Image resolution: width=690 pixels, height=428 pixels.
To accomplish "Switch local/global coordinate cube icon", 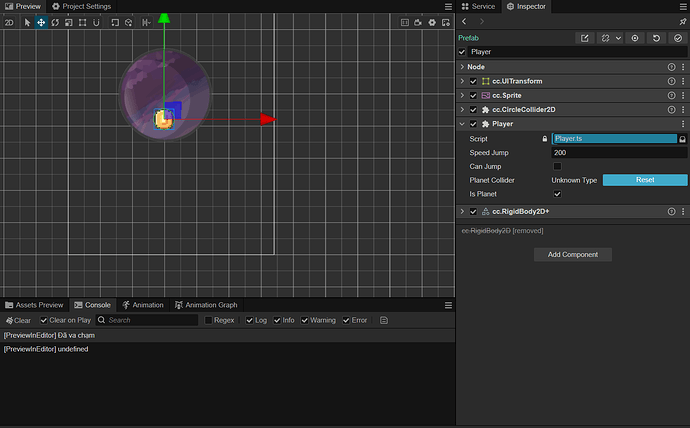I will click(x=128, y=22).
